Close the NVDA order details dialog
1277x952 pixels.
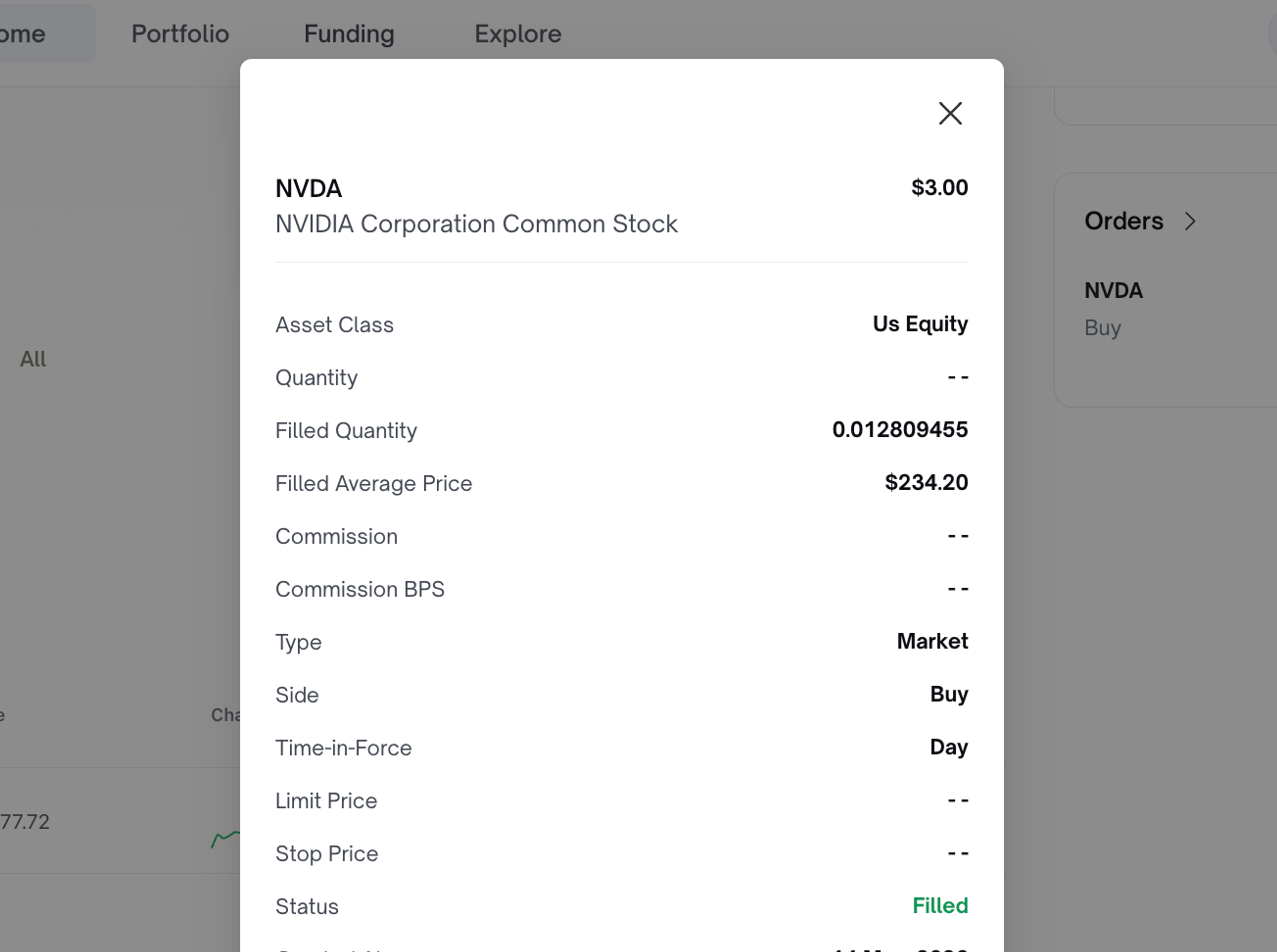click(x=950, y=113)
